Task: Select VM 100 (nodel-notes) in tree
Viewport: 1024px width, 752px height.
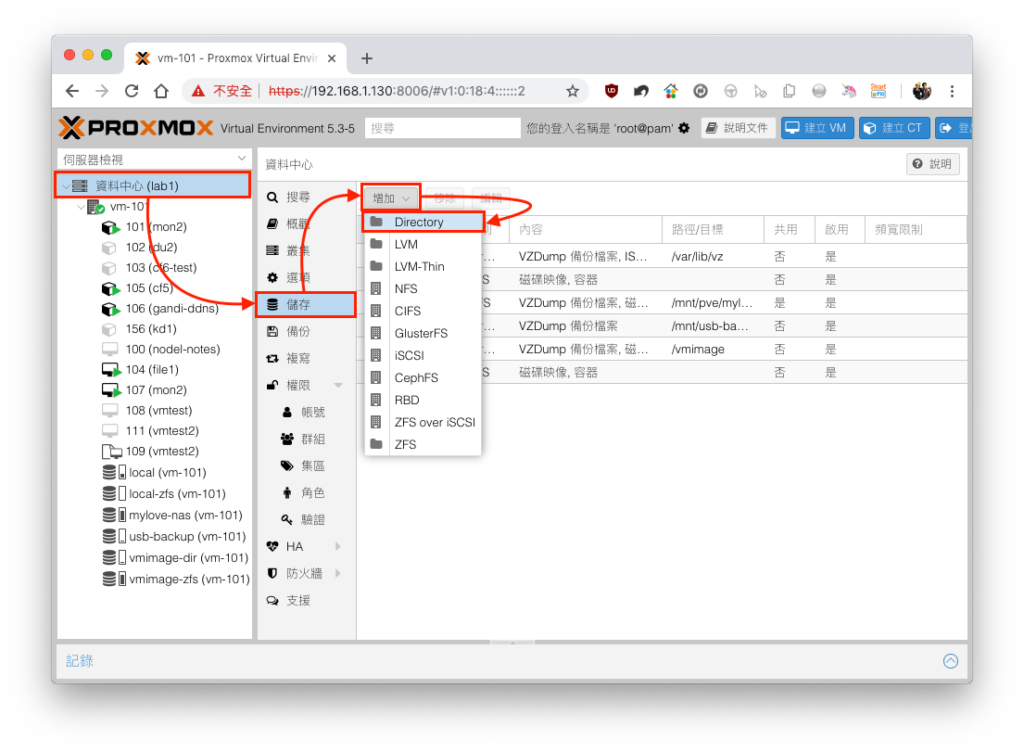Action: pos(172,349)
